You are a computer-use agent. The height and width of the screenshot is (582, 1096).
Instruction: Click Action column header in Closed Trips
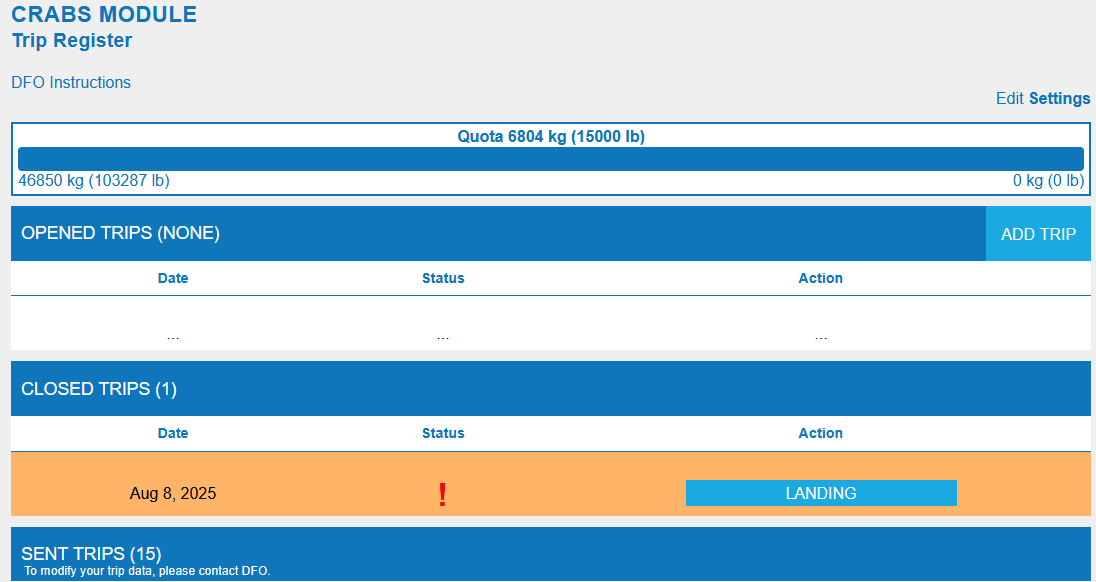tap(820, 433)
